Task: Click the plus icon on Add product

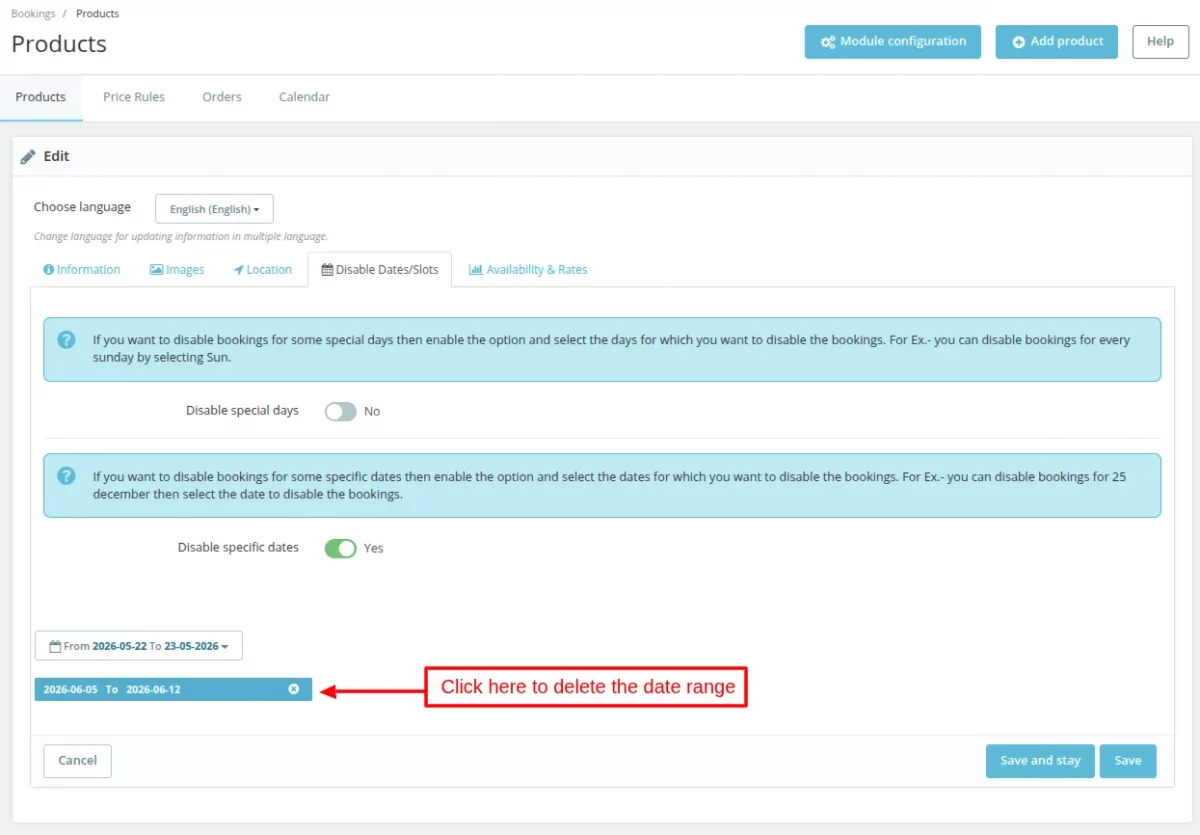Action: pos(1019,42)
